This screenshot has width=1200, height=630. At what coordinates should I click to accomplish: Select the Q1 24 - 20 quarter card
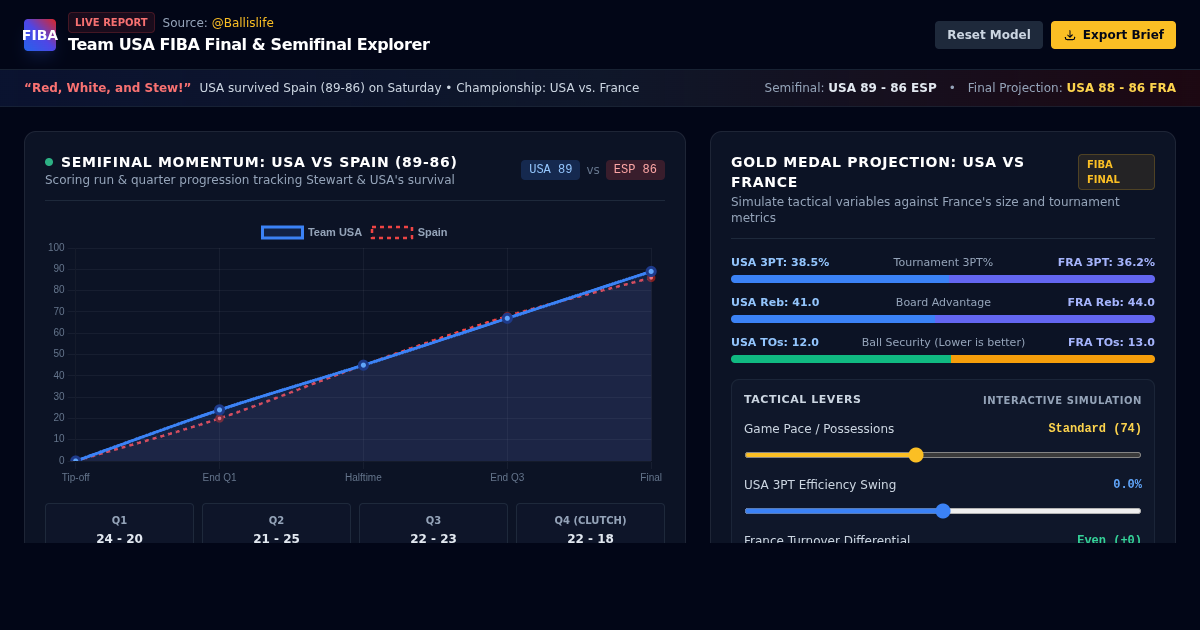(x=119, y=524)
